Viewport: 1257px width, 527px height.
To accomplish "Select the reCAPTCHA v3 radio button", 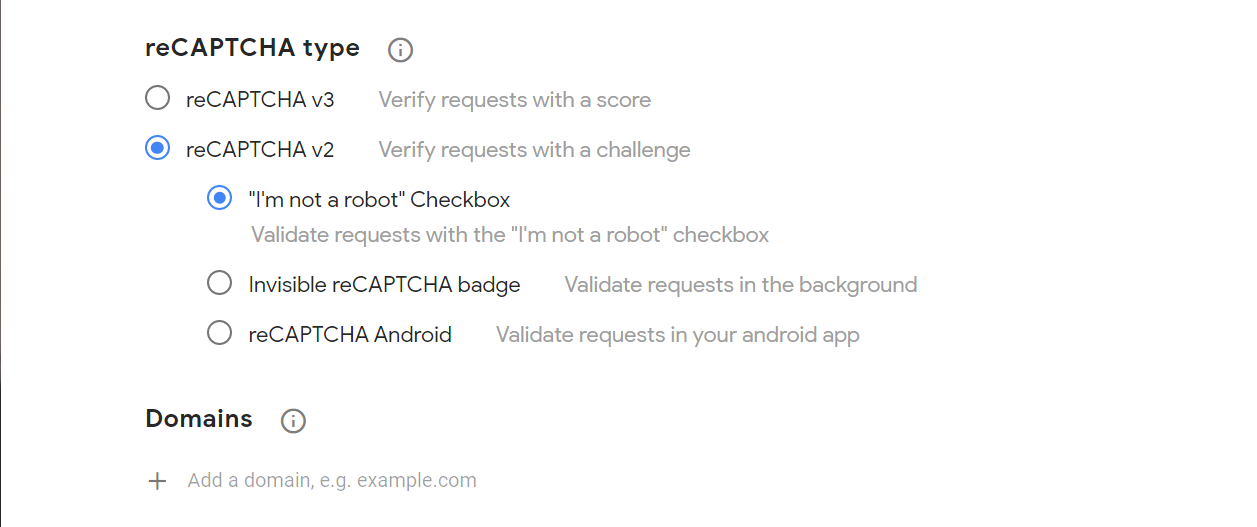I will (x=158, y=99).
